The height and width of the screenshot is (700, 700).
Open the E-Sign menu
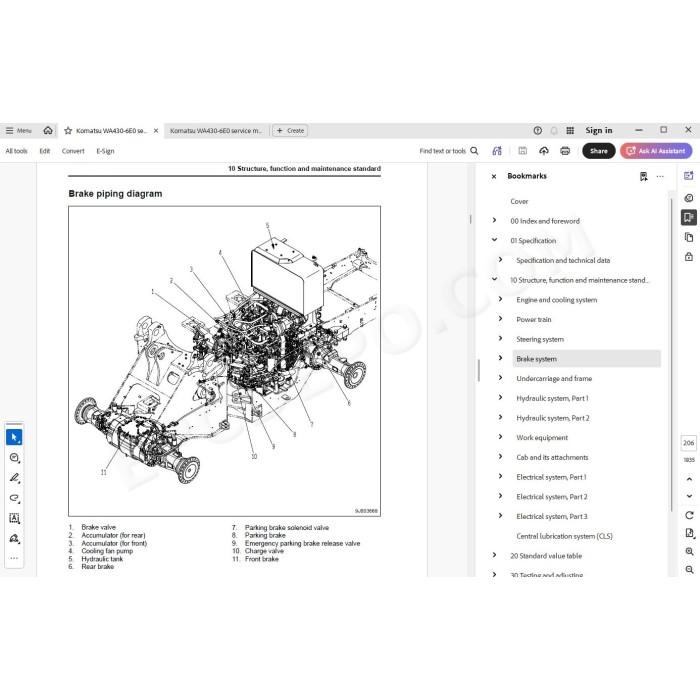pos(105,151)
